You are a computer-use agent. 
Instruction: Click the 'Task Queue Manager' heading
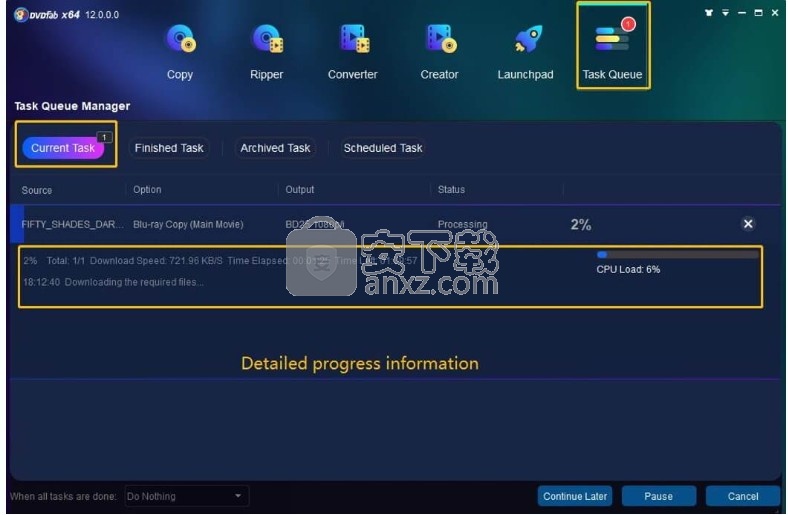pyautogui.click(x=72, y=106)
